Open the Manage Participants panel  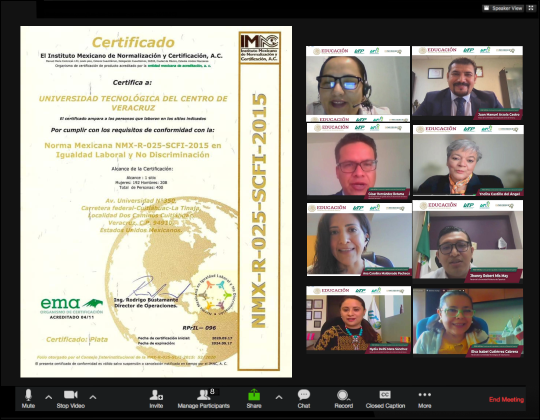[x=204, y=399]
